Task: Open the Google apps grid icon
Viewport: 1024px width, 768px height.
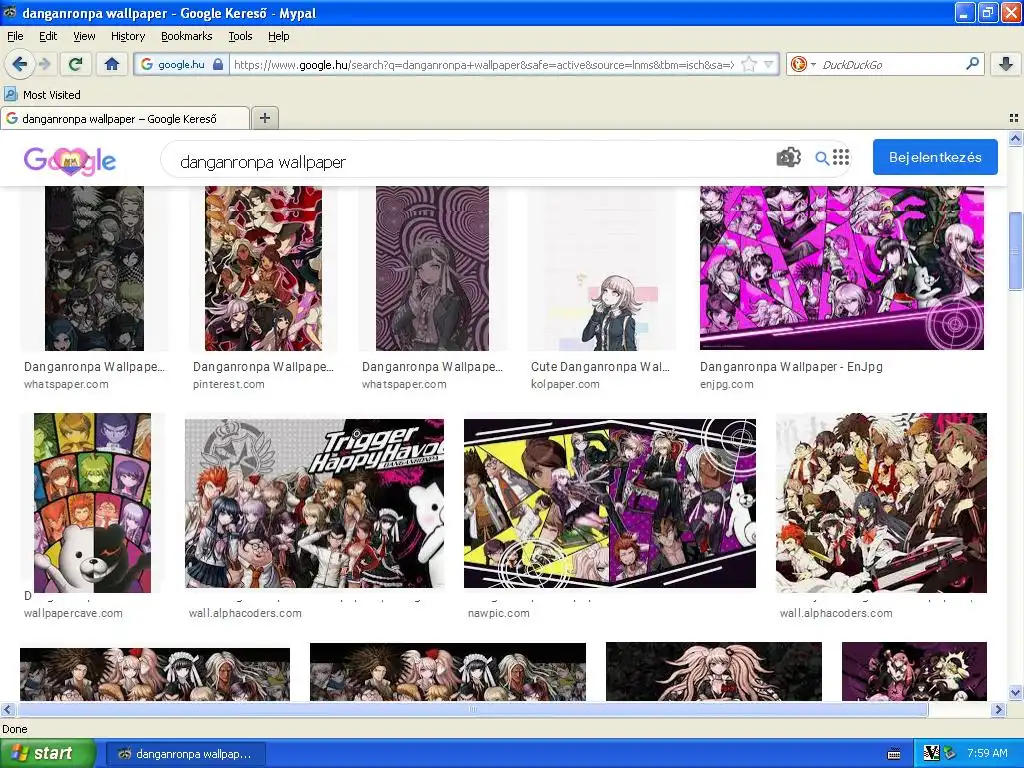Action: 841,157
